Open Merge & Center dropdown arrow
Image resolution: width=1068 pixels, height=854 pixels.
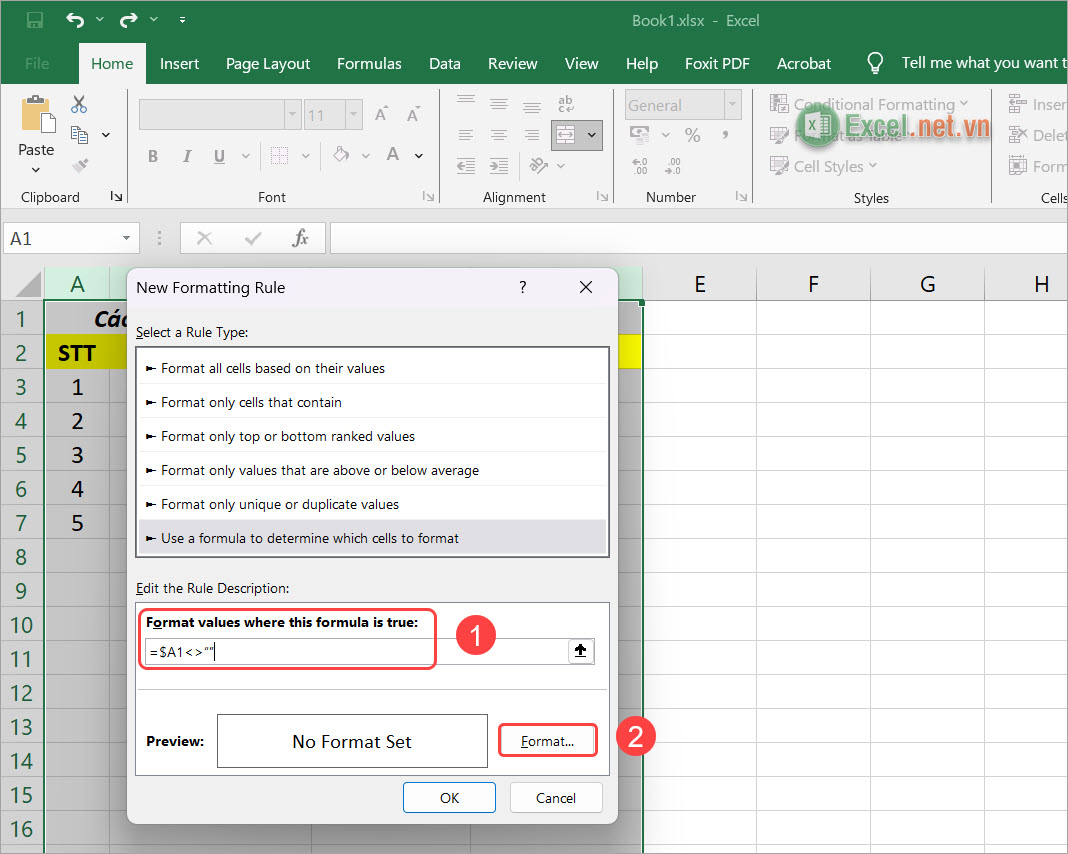coord(592,135)
